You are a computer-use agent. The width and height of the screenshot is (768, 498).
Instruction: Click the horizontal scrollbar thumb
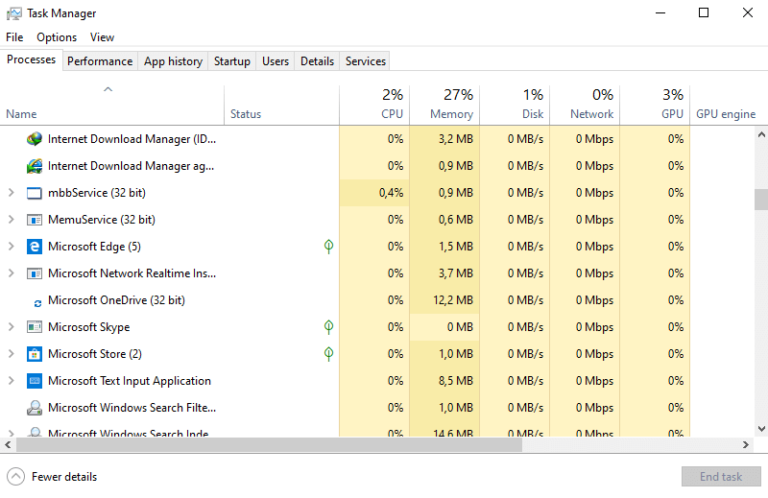[x=269, y=445]
